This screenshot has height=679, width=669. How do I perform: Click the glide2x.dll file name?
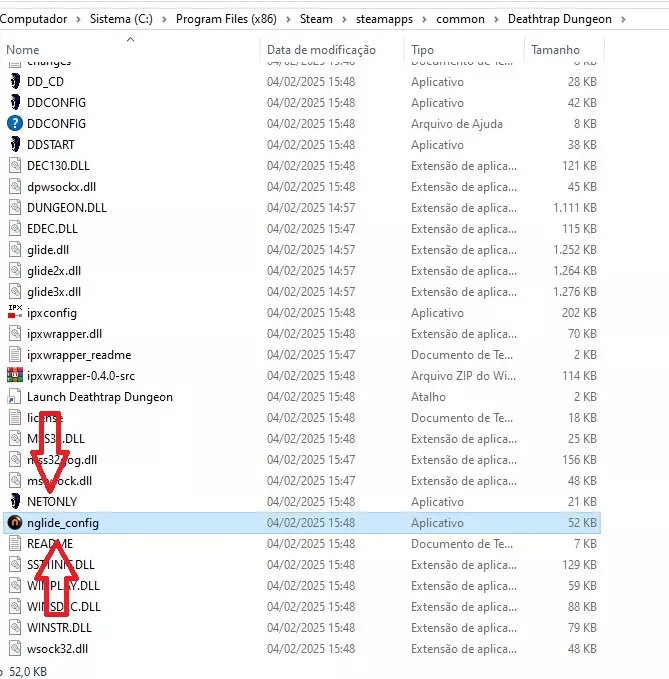(54, 271)
